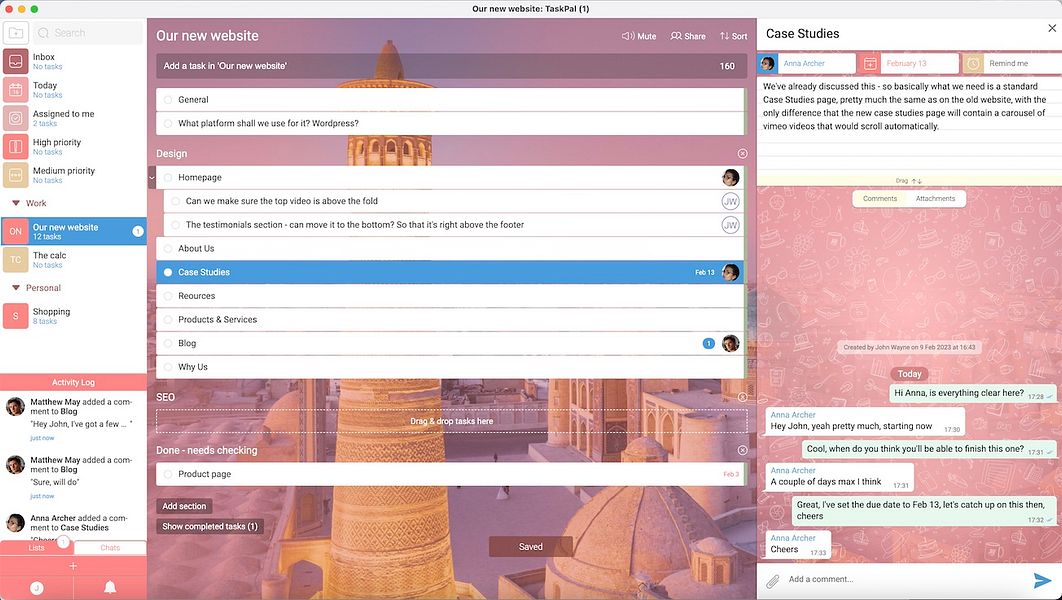The image size is (1062, 600).
Task: Switch to the Chats tab
Action: point(110,548)
